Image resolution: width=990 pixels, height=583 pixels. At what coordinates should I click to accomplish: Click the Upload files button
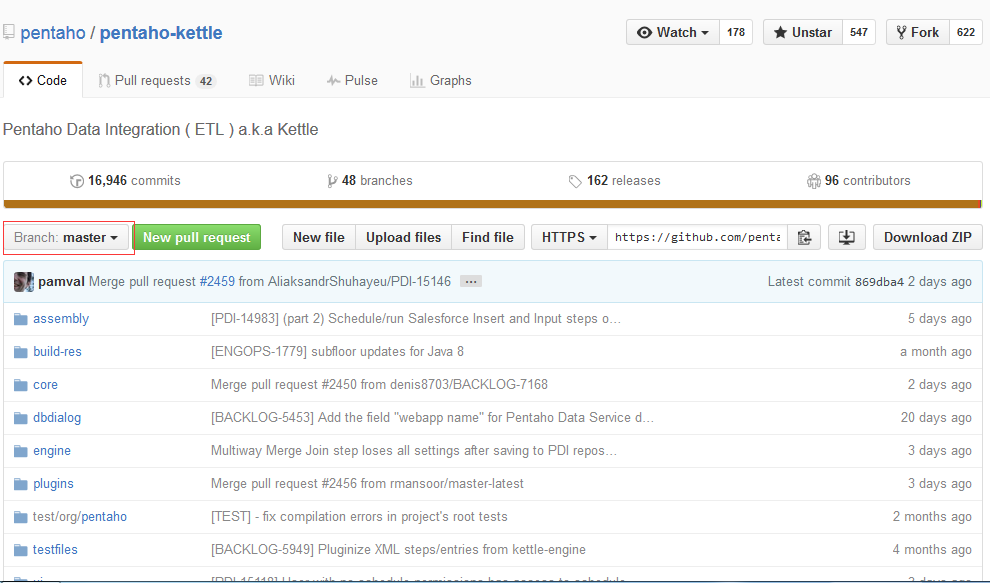click(x=403, y=237)
